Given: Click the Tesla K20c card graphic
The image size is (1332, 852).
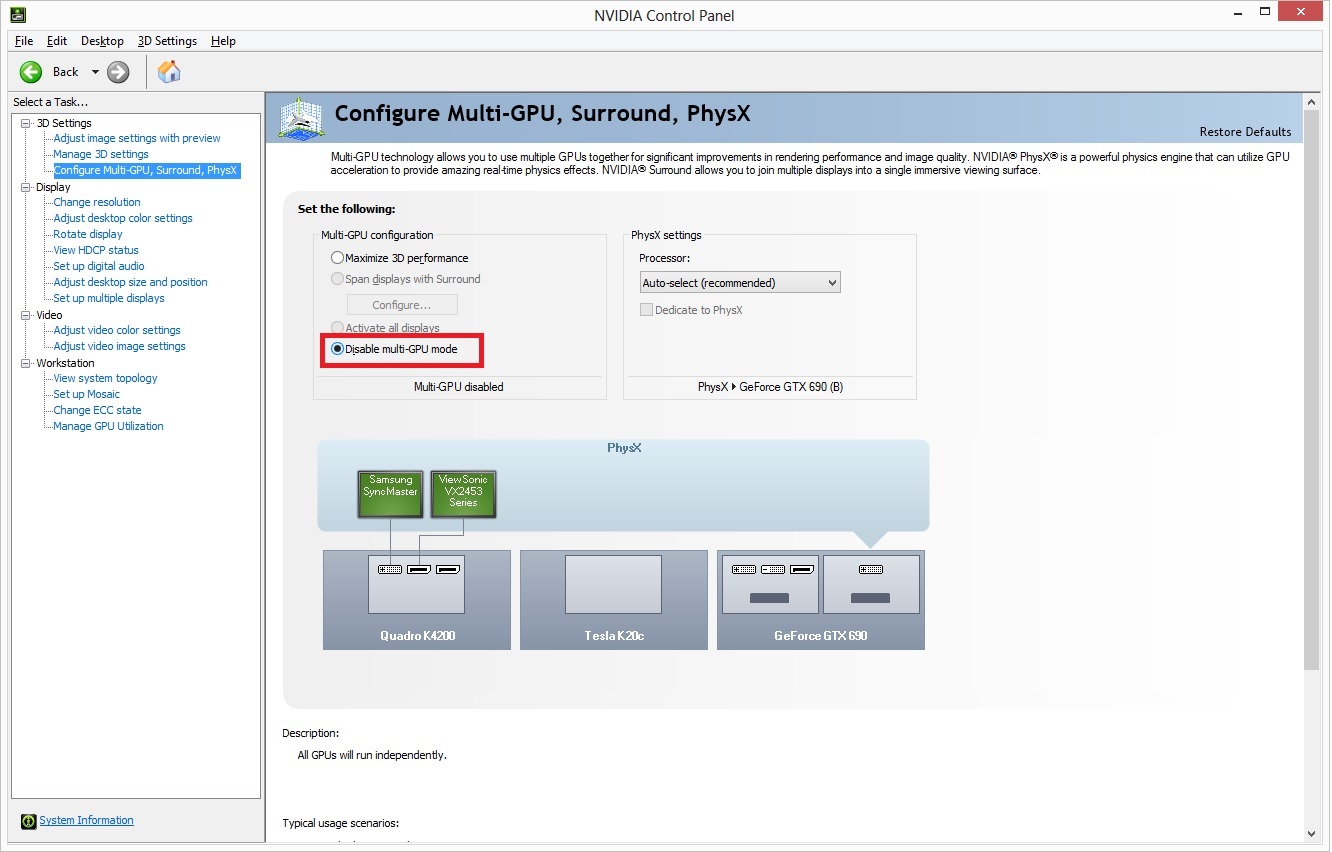Looking at the screenshot, I should 613,599.
